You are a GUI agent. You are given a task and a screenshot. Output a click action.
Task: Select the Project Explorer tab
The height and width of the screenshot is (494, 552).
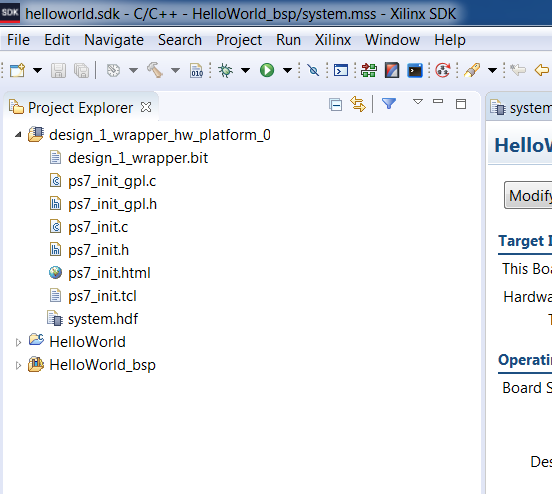(x=80, y=107)
